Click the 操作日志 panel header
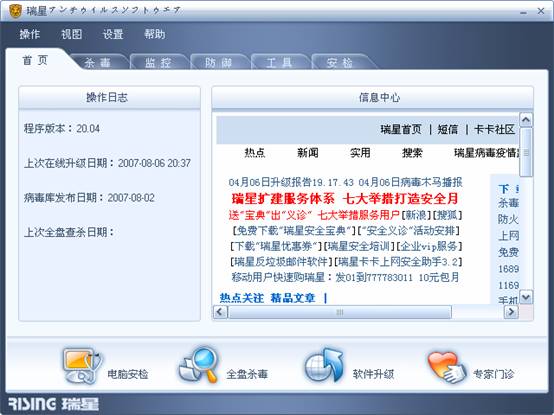Screen dimensions: 554x415 [x=110, y=97]
